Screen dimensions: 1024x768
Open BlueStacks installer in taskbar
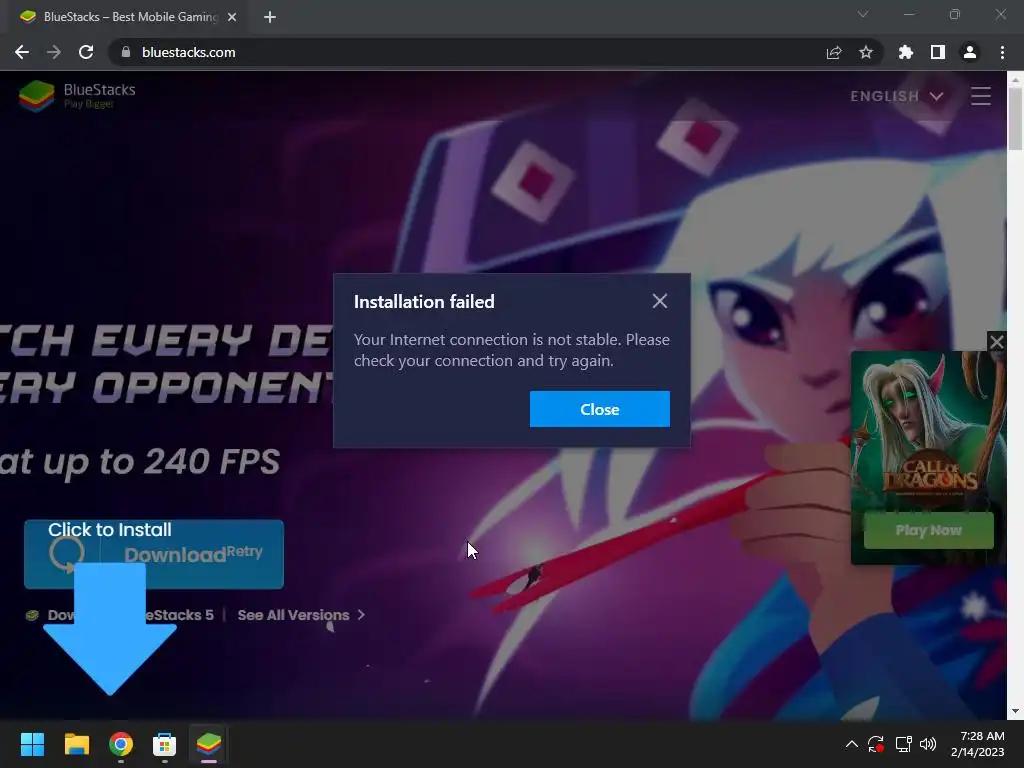[209, 744]
